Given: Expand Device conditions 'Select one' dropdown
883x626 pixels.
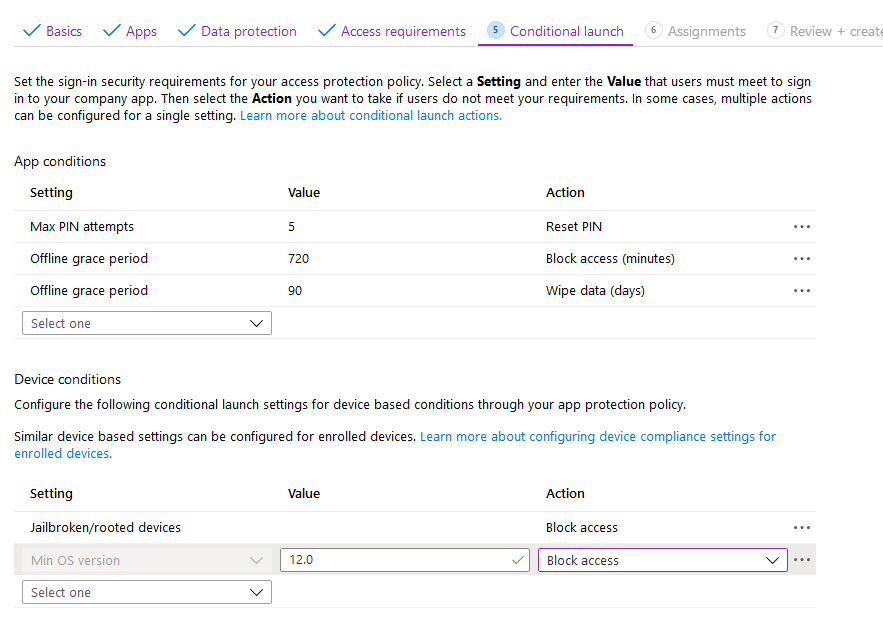Looking at the screenshot, I should 146,593.
